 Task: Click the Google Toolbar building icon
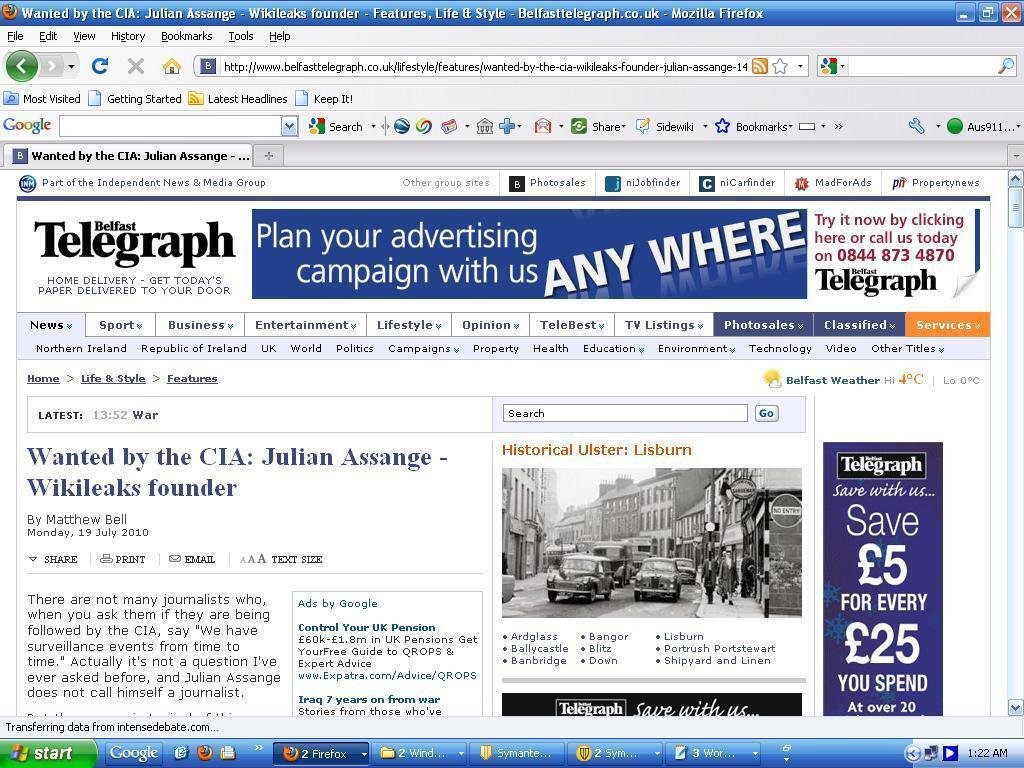(485, 127)
